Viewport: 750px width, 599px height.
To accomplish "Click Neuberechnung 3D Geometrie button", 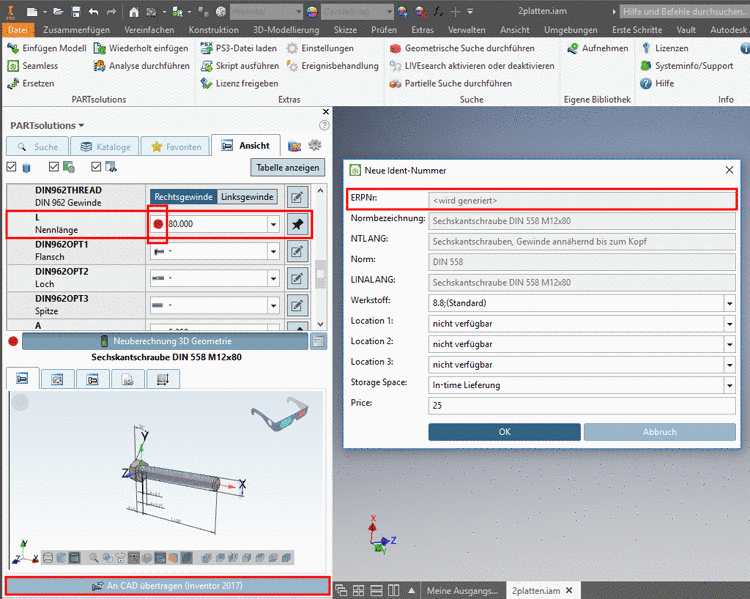I will coord(165,341).
